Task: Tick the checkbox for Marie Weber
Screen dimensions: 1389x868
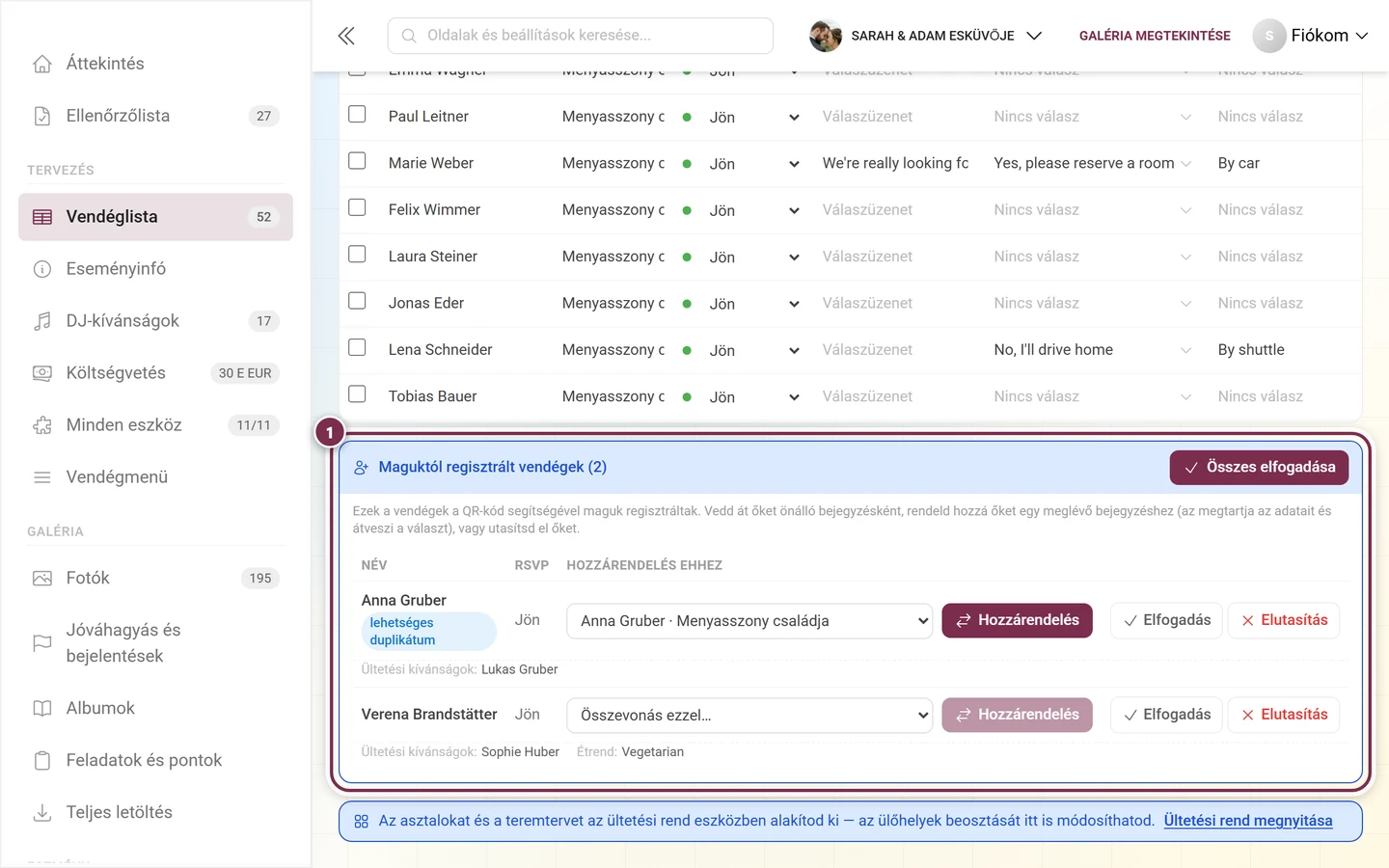Action: 357,161
